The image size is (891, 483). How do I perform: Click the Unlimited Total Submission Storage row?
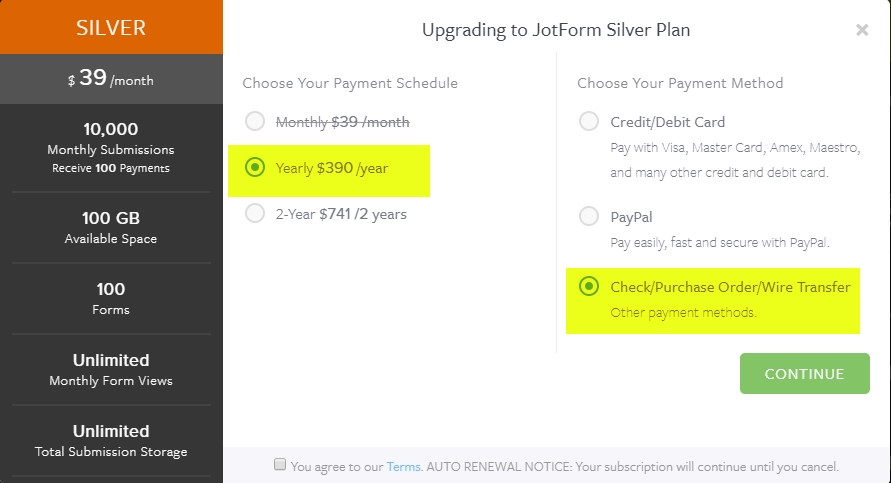111,440
